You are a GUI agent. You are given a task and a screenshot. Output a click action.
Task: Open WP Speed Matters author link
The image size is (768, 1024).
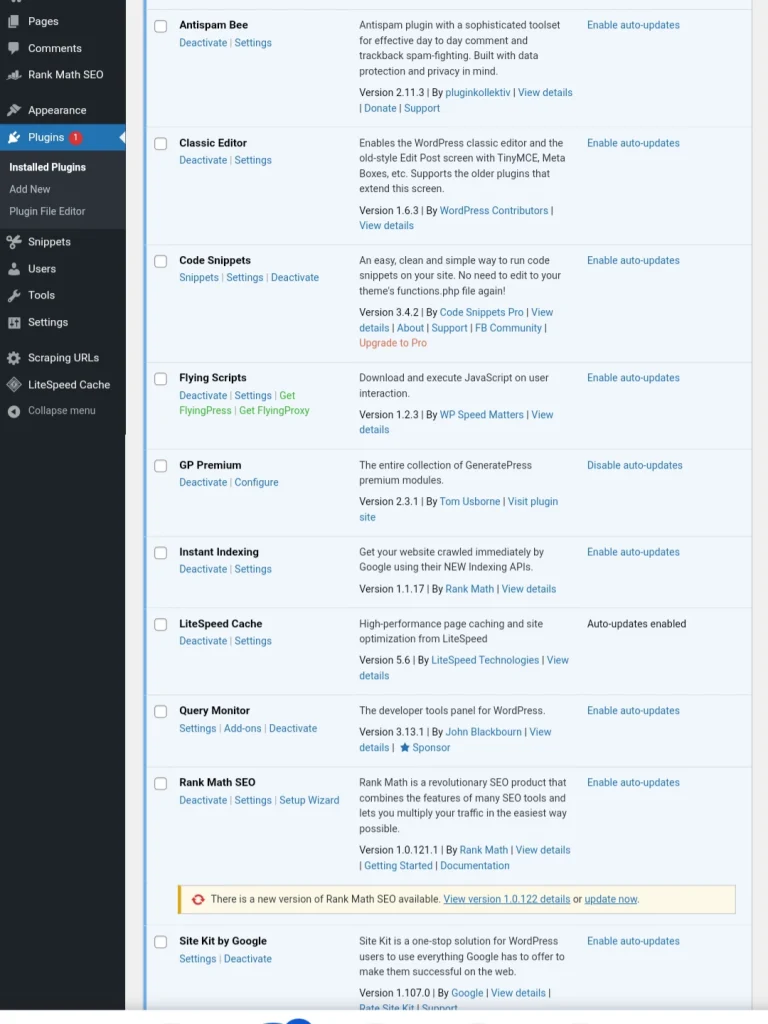[x=481, y=415]
